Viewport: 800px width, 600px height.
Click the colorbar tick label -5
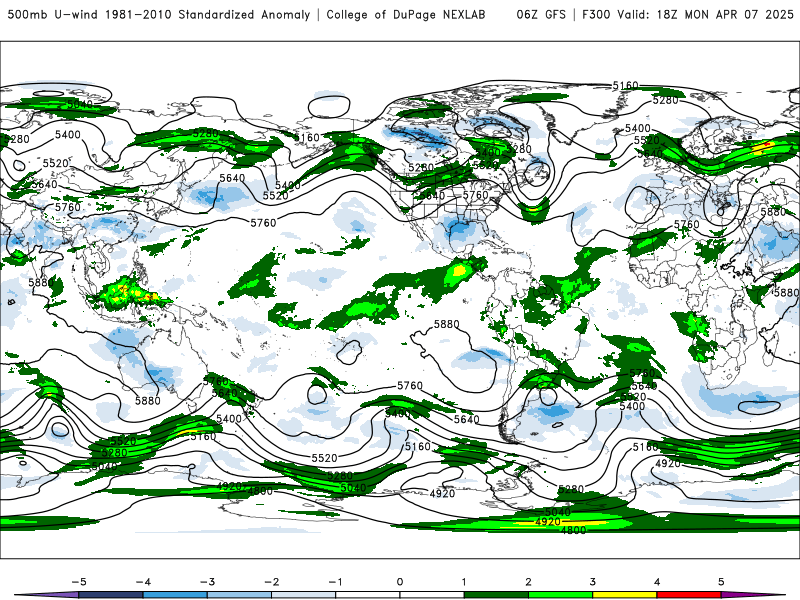pos(79,582)
